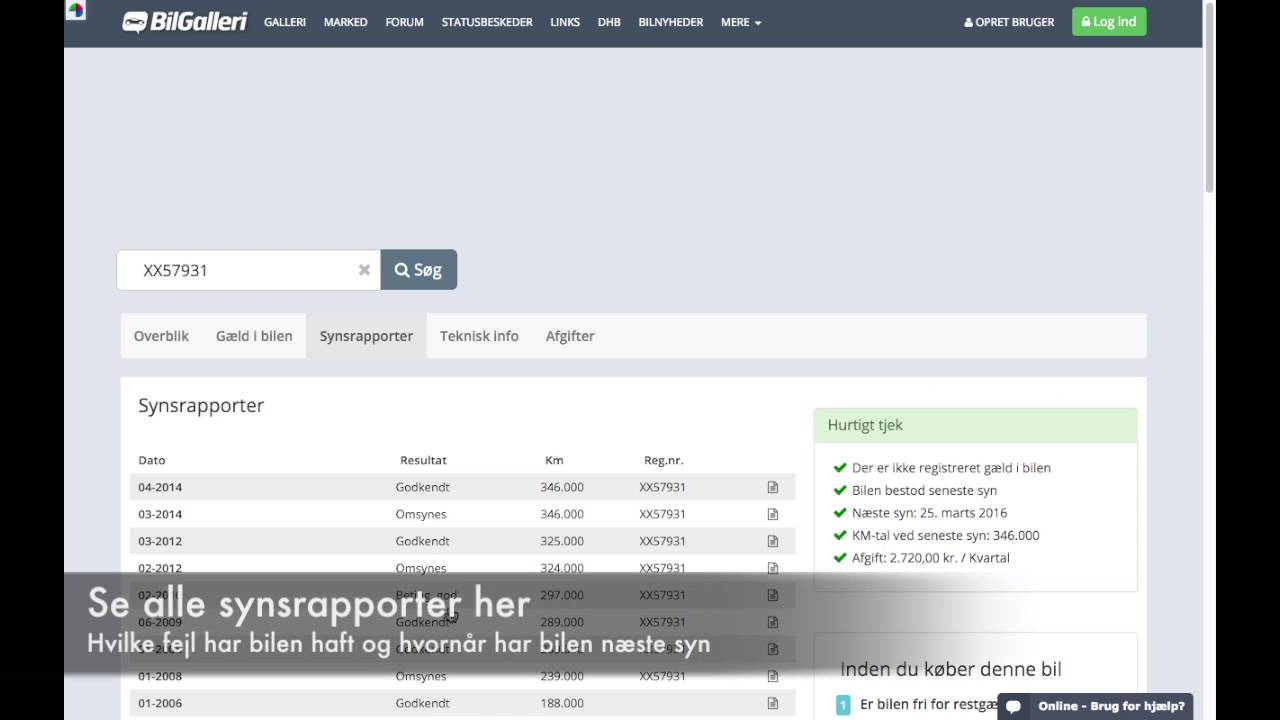The width and height of the screenshot is (1280, 720).
Task: Open the FORUM page
Action: pyautogui.click(x=404, y=22)
